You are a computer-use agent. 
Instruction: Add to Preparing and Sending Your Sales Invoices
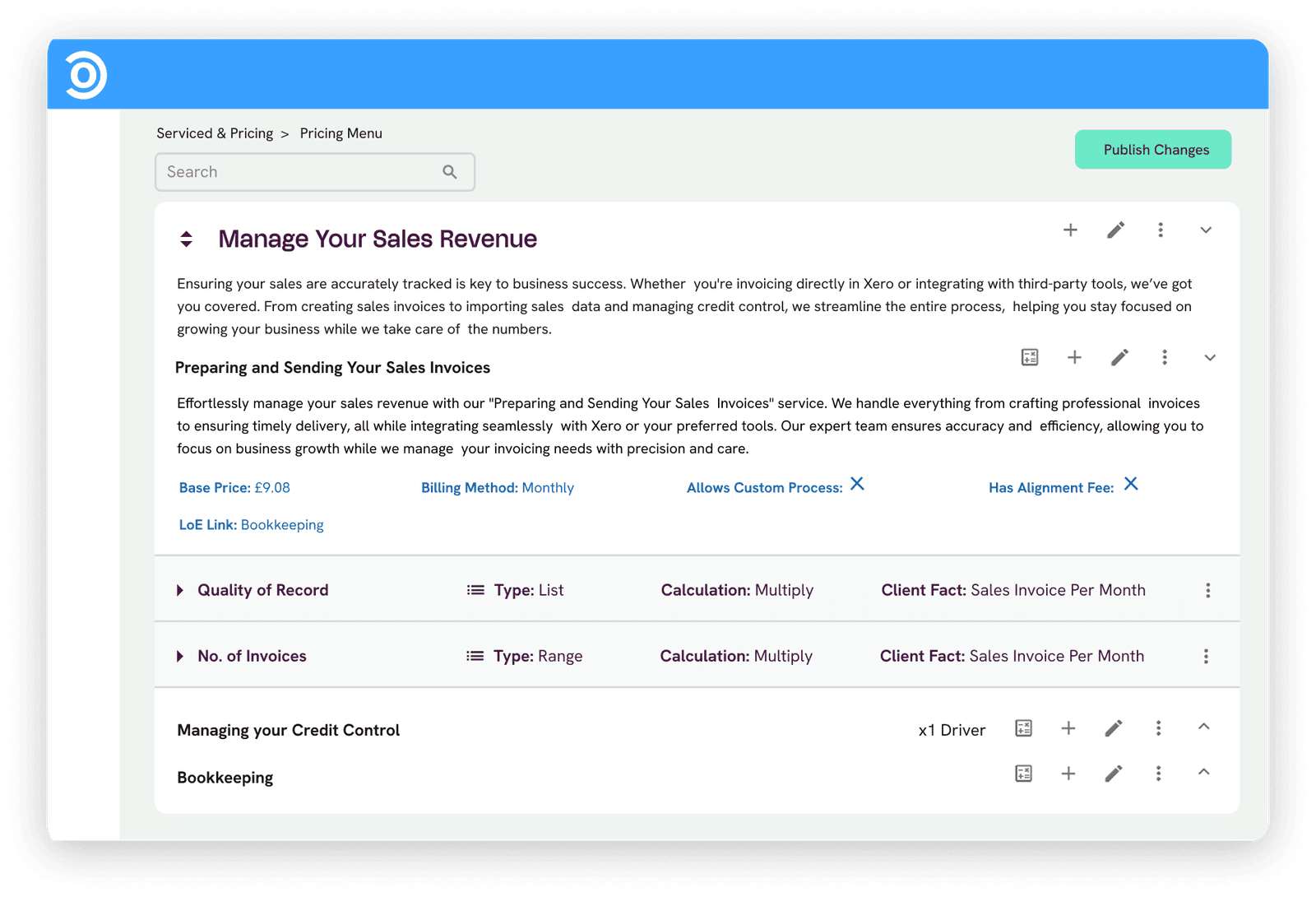tap(1074, 357)
